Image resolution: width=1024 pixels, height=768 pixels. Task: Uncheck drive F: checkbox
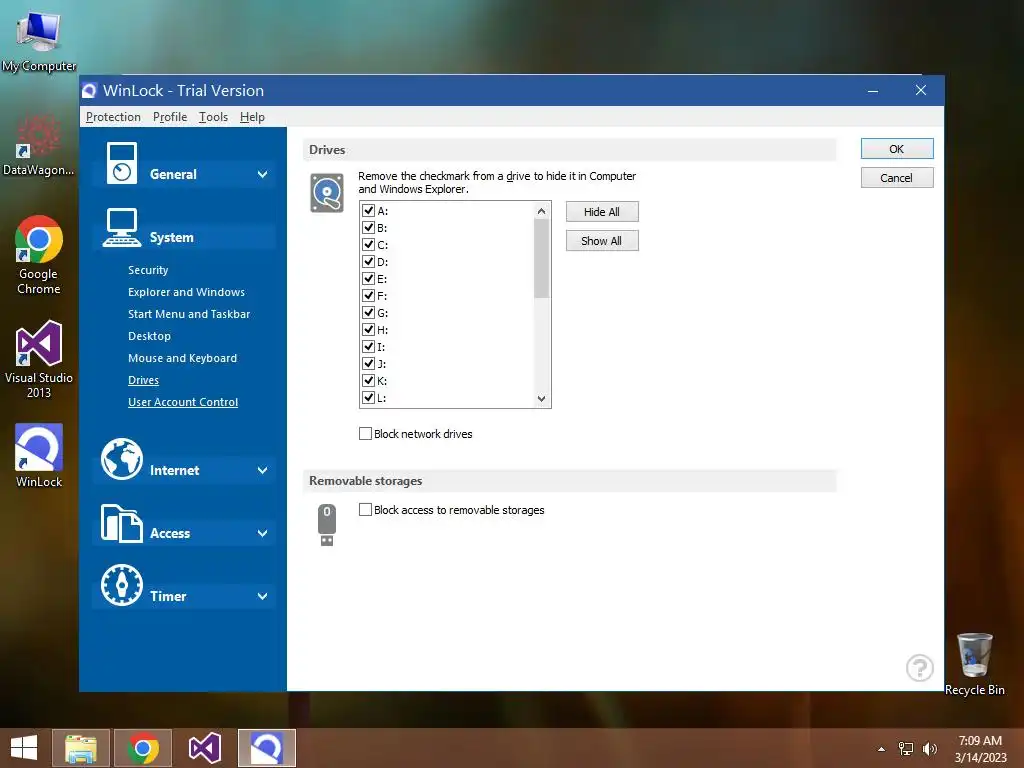point(368,296)
